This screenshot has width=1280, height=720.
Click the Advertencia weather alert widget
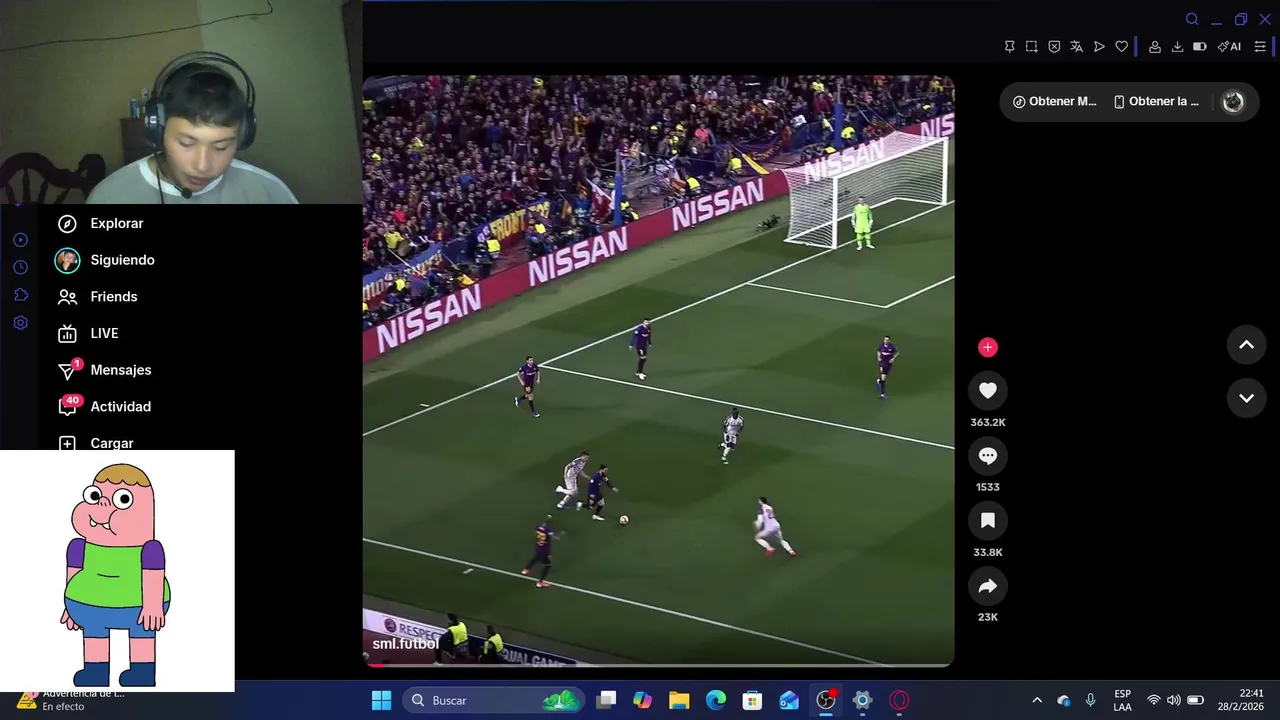pos(70,700)
